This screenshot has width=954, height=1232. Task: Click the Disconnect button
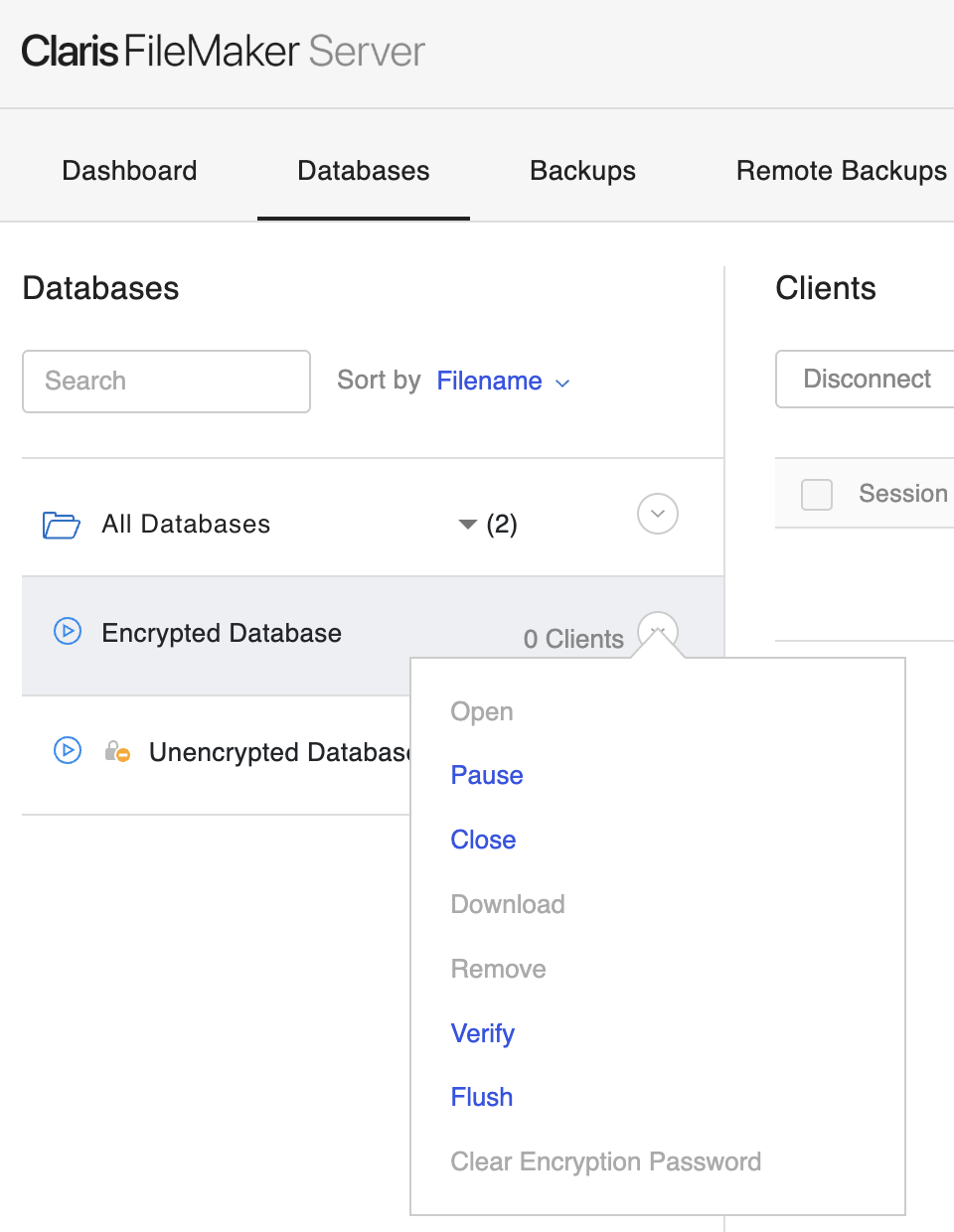coord(868,379)
